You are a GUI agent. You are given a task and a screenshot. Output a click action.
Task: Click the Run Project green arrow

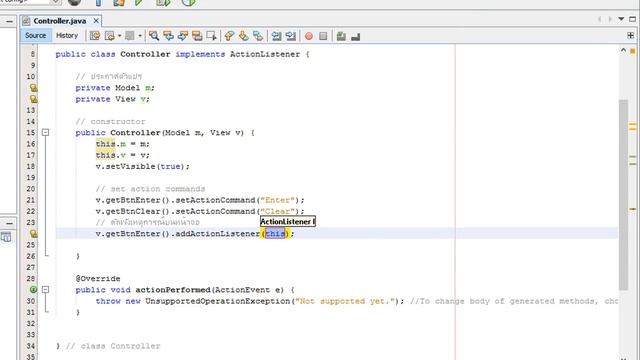click(x=139, y=3)
